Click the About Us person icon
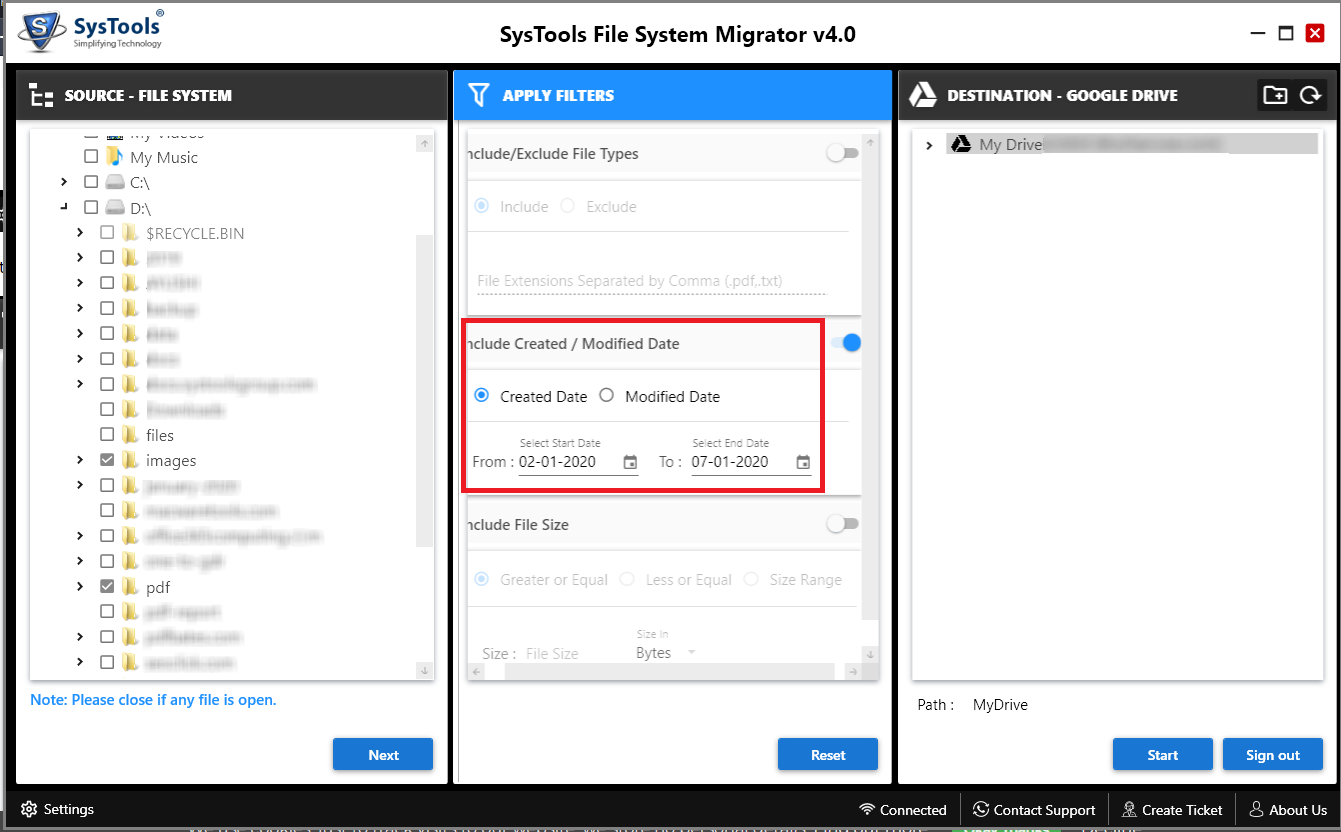The width and height of the screenshot is (1341, 832). point(1257,809)
